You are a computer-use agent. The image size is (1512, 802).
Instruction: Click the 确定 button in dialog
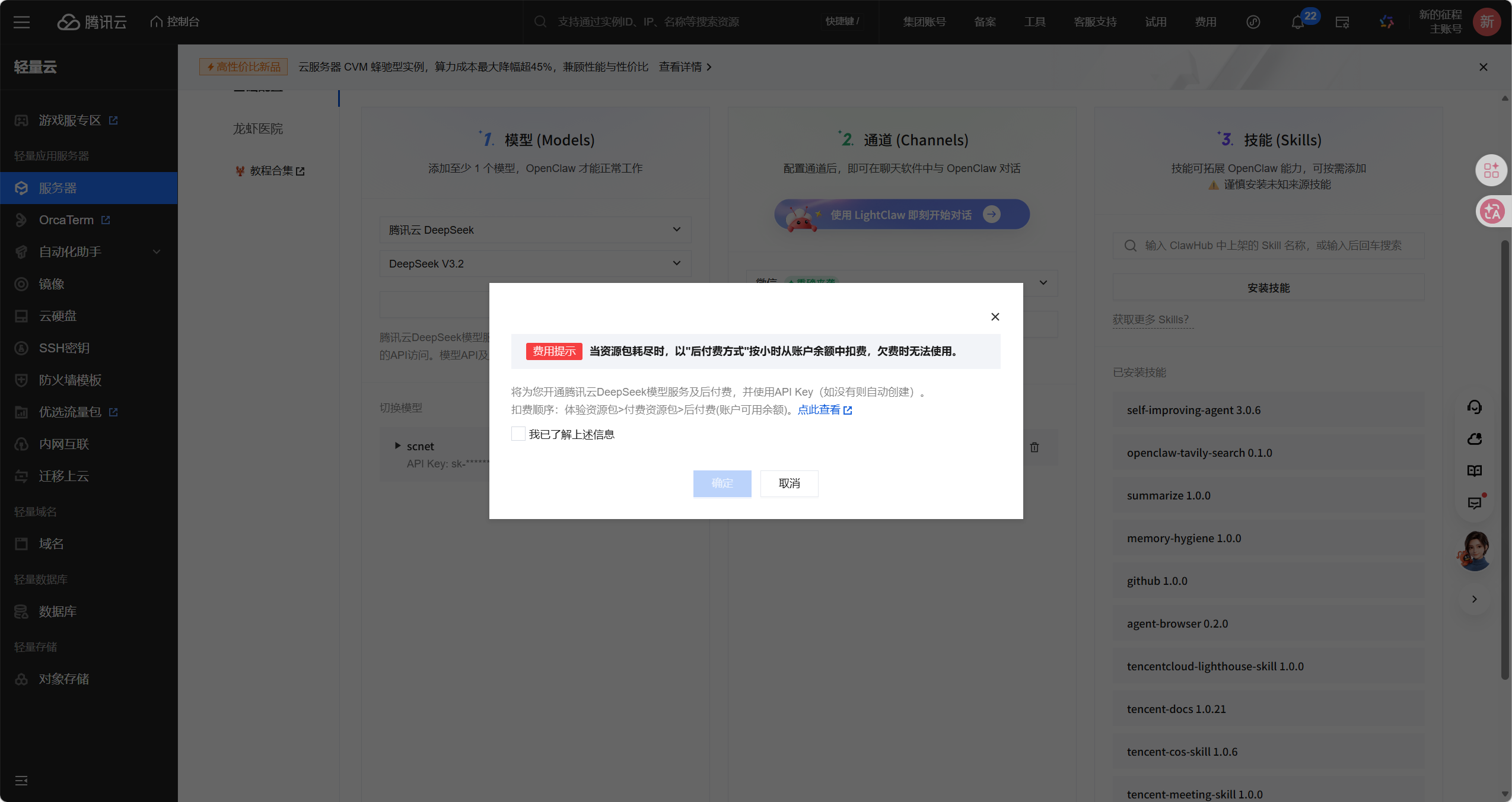pos(722,483)
